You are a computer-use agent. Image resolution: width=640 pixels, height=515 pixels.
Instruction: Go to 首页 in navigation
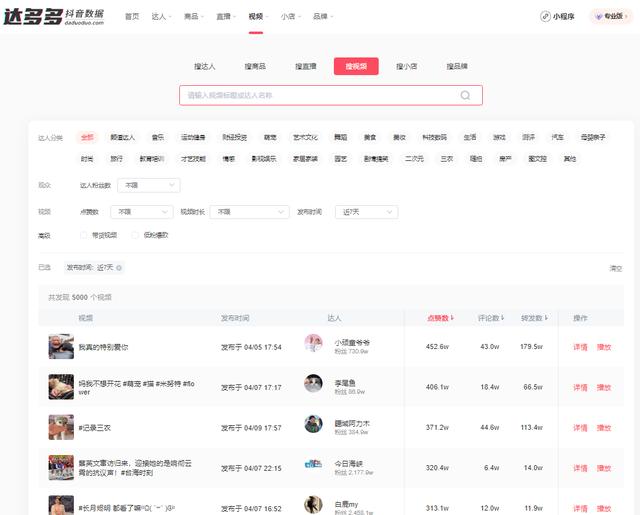pyautogui.click(x=132, y=16)
